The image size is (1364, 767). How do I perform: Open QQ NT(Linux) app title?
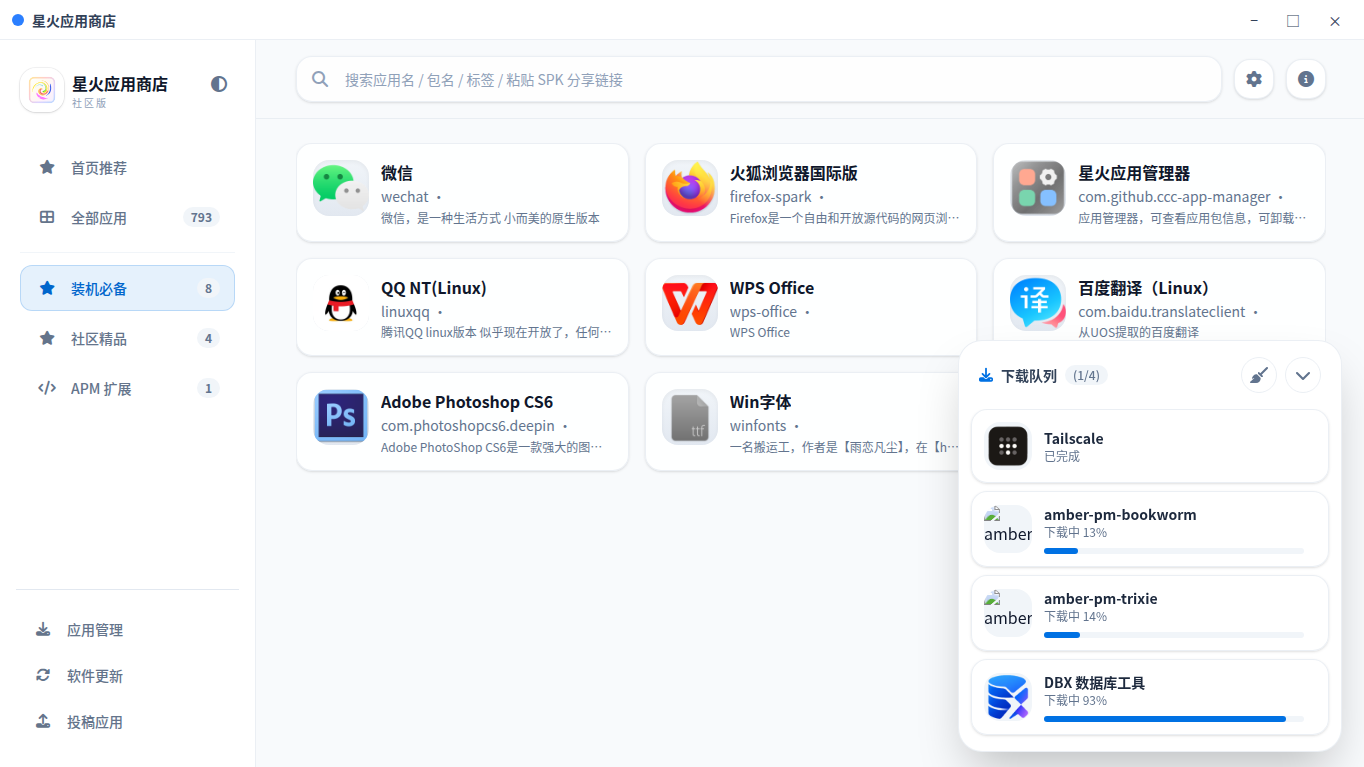pos(434,288)
